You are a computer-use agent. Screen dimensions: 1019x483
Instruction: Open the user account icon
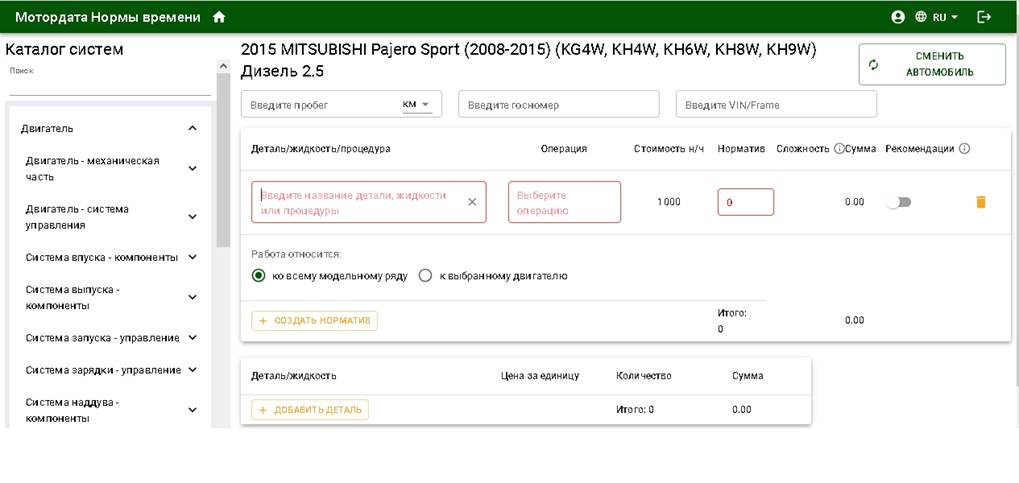(898, 18)
